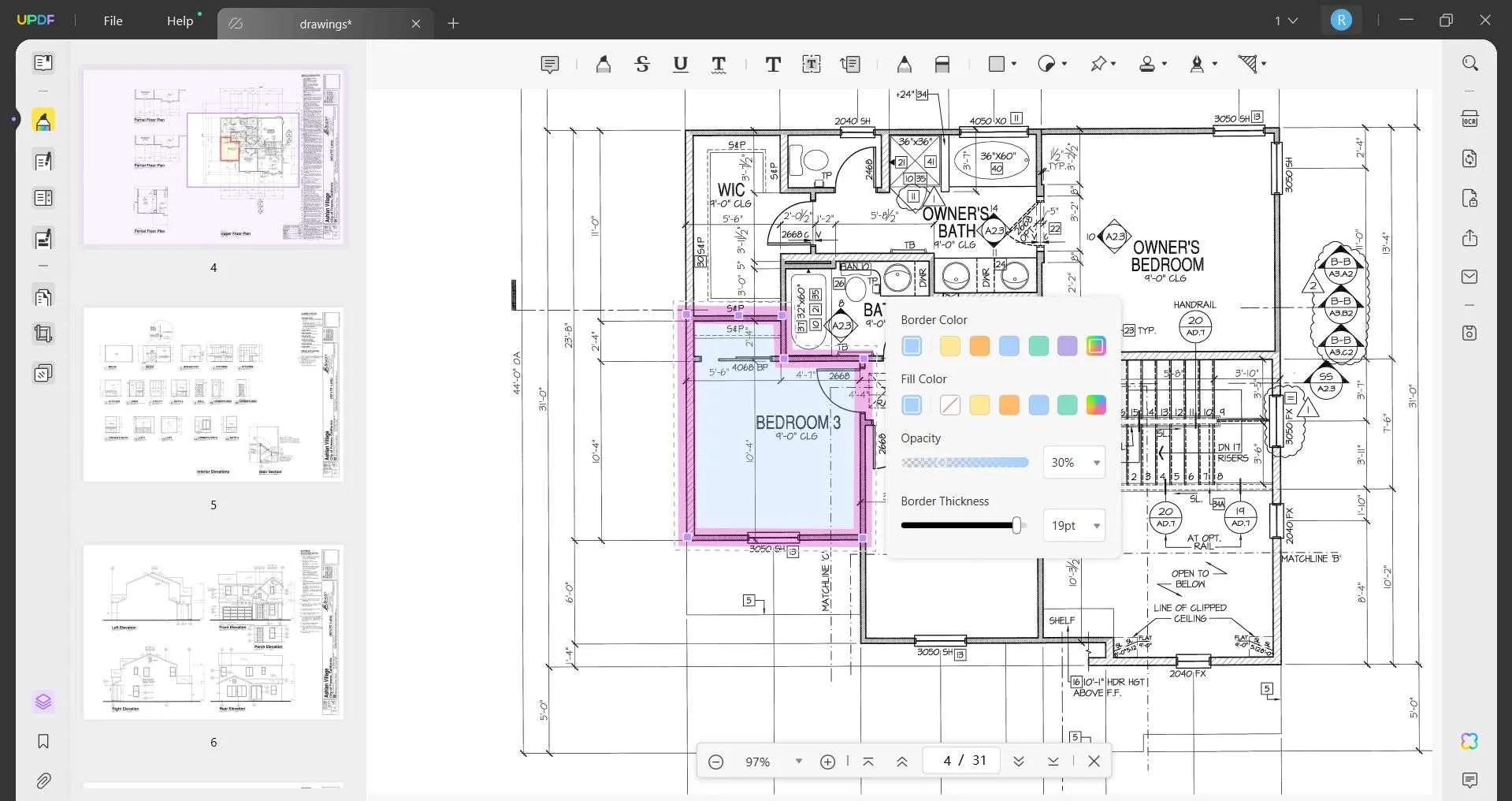
Task: Open the Help menu
Action: click(180, 21)
